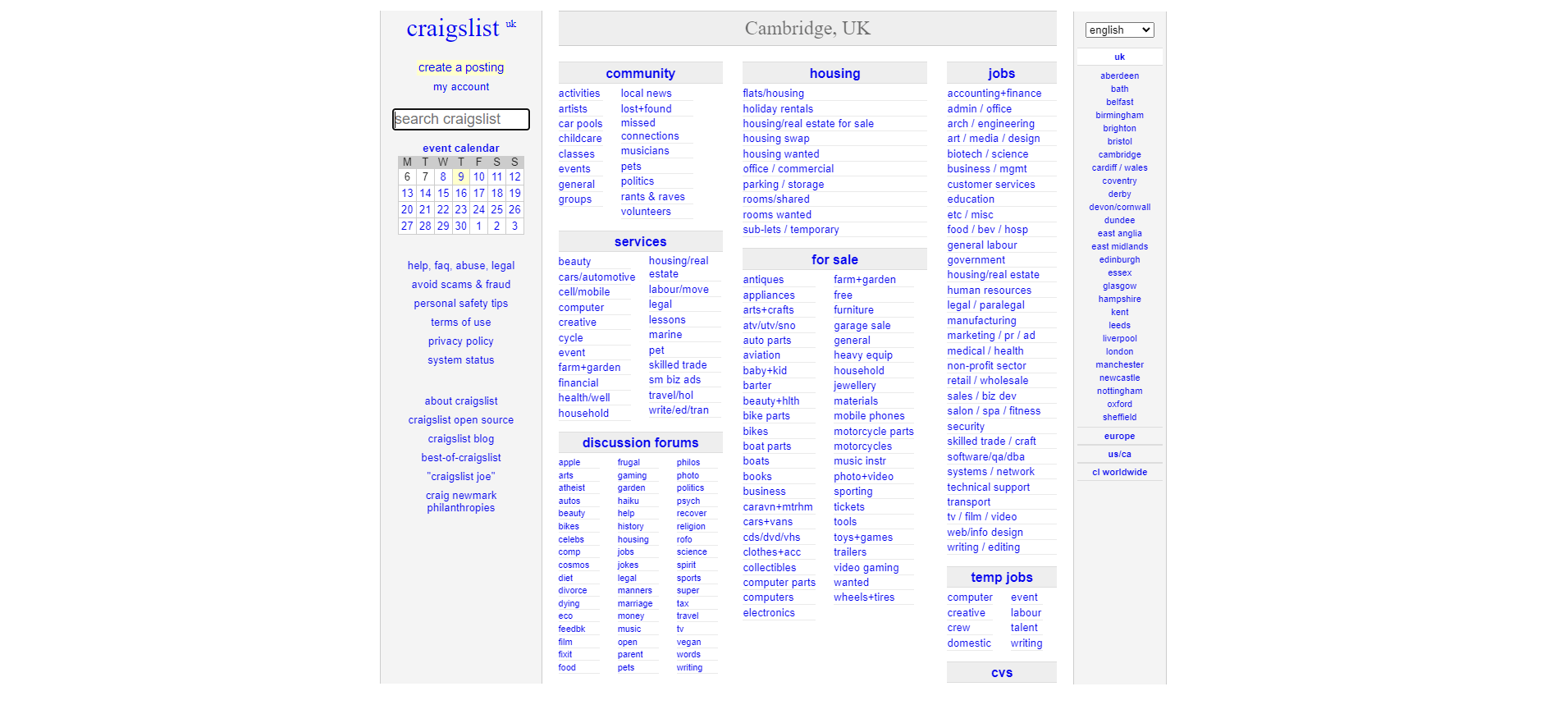The width and height of the screenshot is (1568, 714).
Task: Open 'avoid scams & fraud' page
Action: click(x=461, y=285)
